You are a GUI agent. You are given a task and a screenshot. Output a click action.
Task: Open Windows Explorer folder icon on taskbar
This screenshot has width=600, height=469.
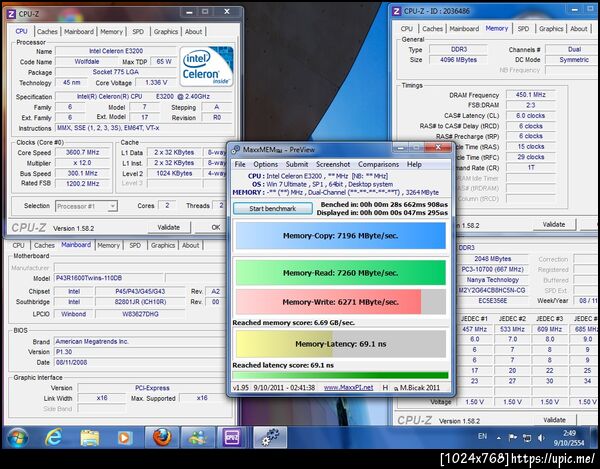(x=90, y=437)
